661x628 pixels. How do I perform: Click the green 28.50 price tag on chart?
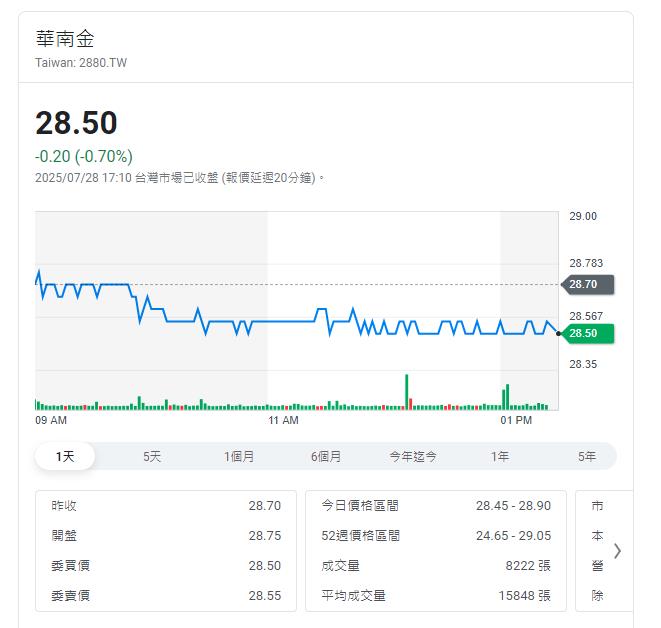pyautogui.click(x=588, y=333)
